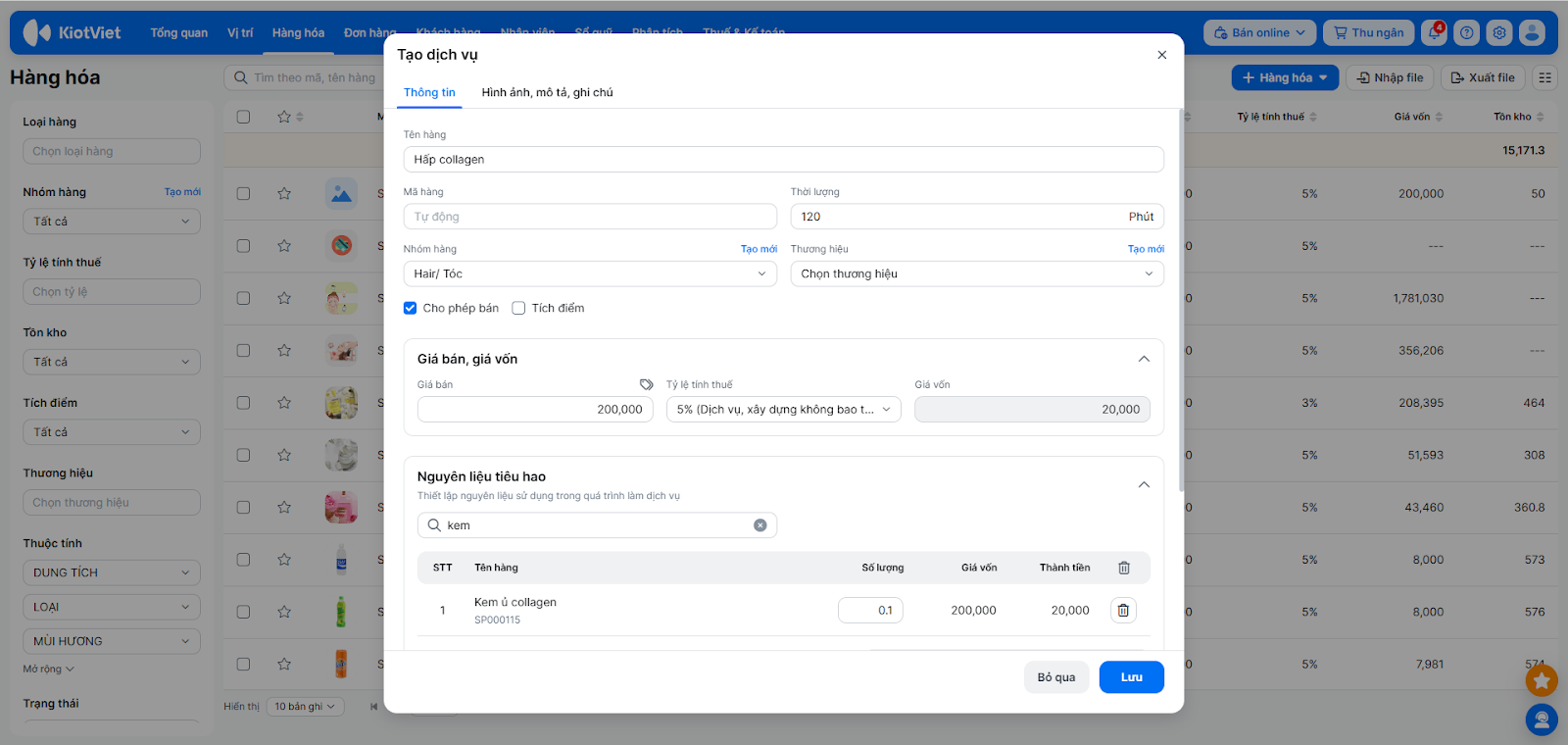Open the user account avatar icon
This screenshot has width=1568, height=745.
(1532, 32)
